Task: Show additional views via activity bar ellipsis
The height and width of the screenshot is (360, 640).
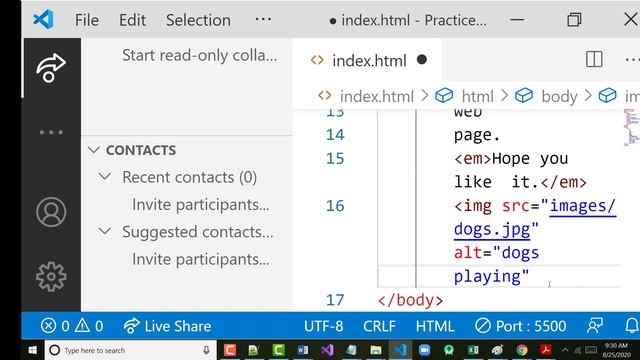Action: (51, 132)
